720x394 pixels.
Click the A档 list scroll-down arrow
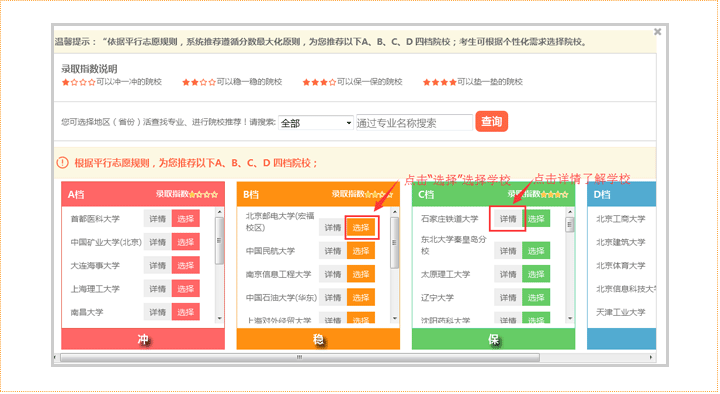tap(219, 318)
